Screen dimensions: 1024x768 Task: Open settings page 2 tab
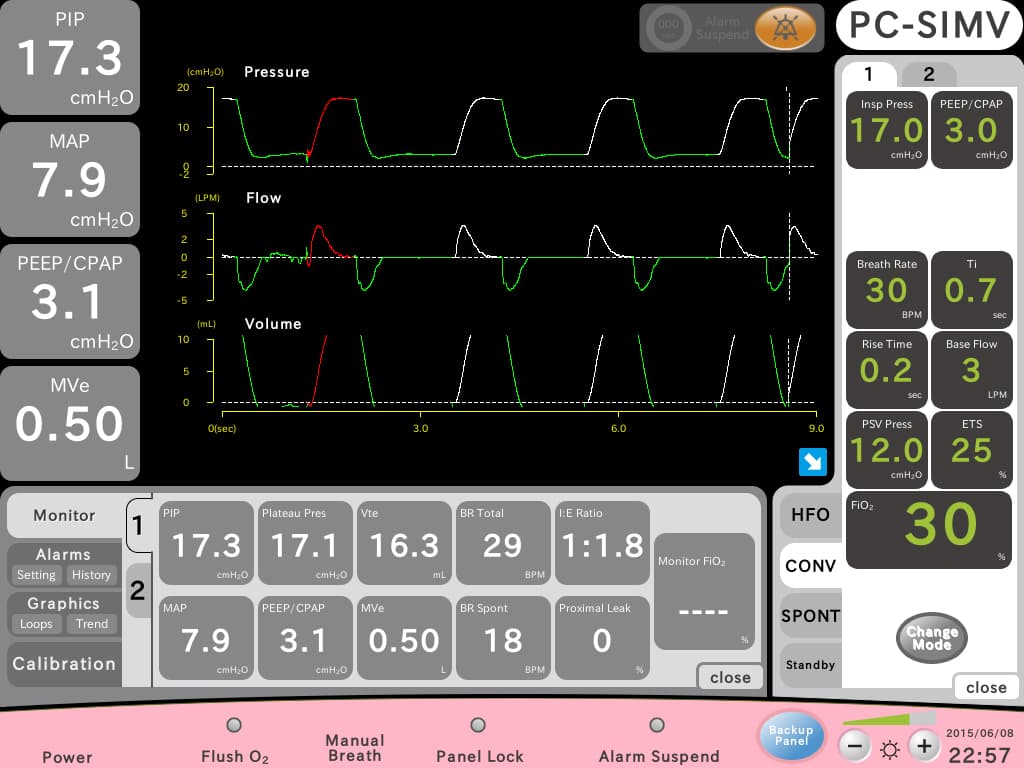pos(929,74)
